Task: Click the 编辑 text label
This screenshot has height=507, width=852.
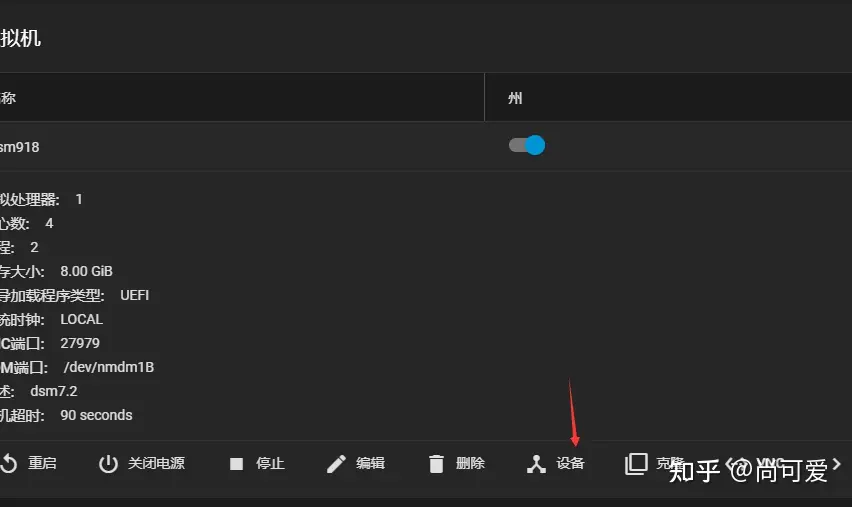Action: (x=371, y=463)
